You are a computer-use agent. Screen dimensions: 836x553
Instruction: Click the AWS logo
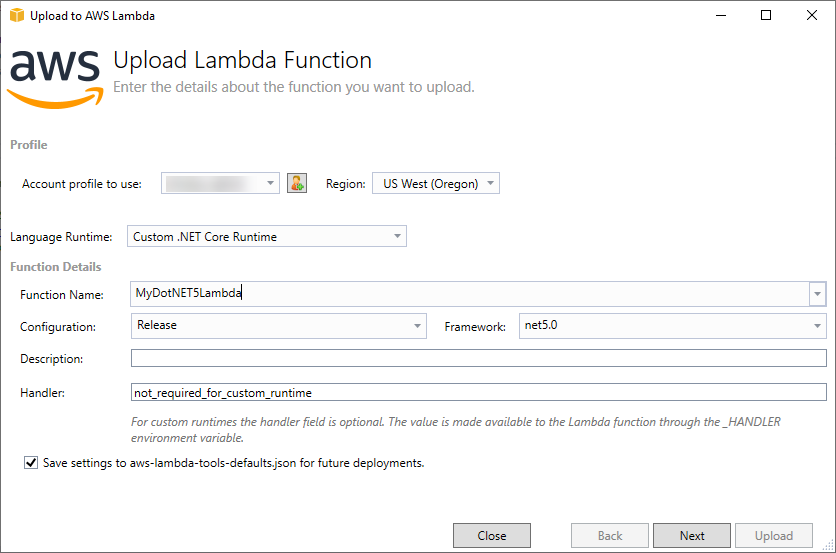point(55,78)
